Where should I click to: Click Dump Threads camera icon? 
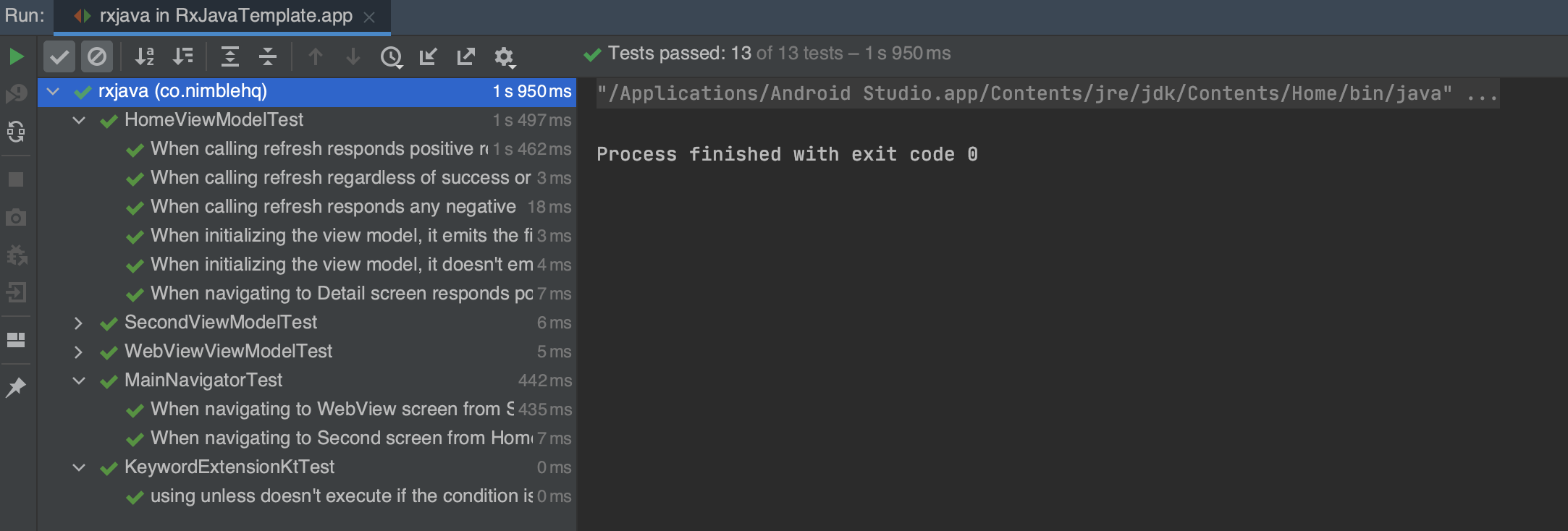tap(16, 217)
